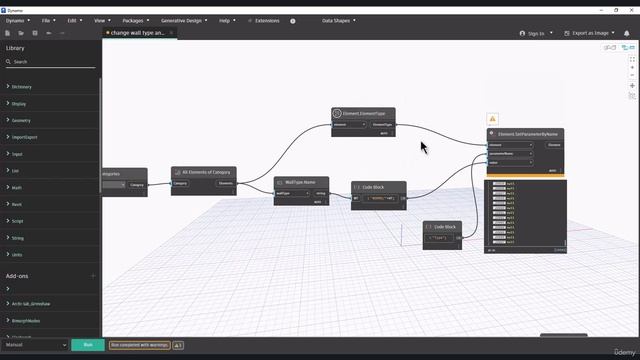
Task: Open the View menu
Action: (x=102, y=20)
